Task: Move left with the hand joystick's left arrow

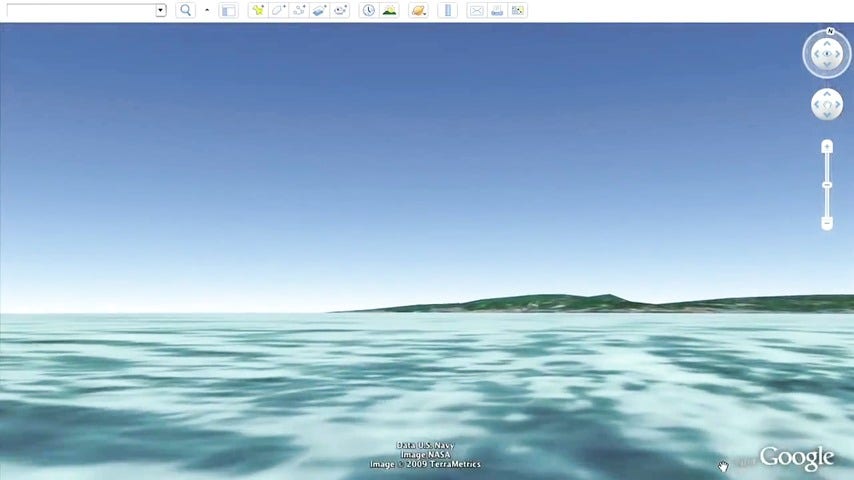Action: (816, 105)
